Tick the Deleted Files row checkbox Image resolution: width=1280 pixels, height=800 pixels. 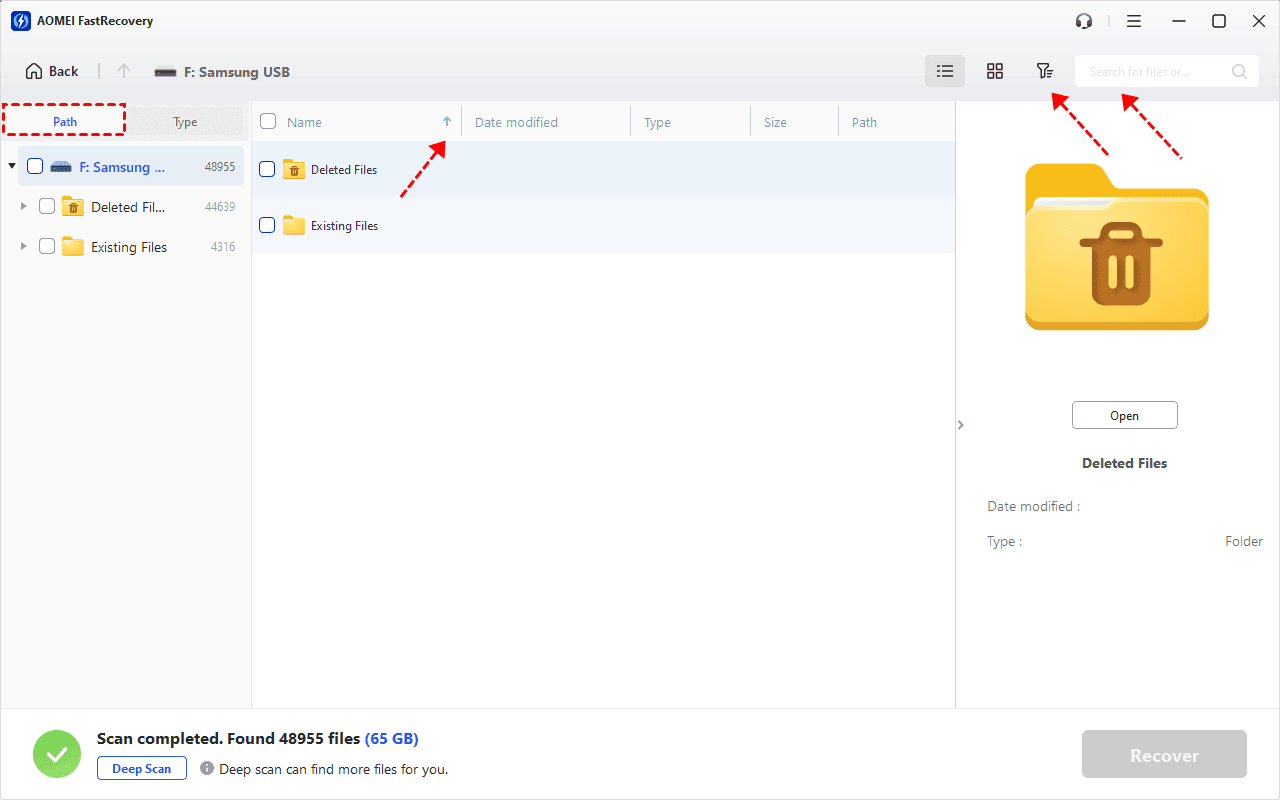coord(267,170)
